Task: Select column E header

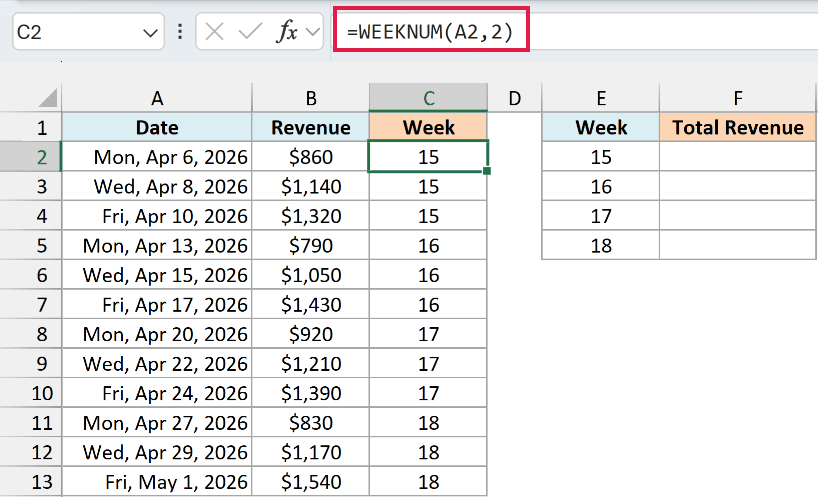Action: point(601,98)
